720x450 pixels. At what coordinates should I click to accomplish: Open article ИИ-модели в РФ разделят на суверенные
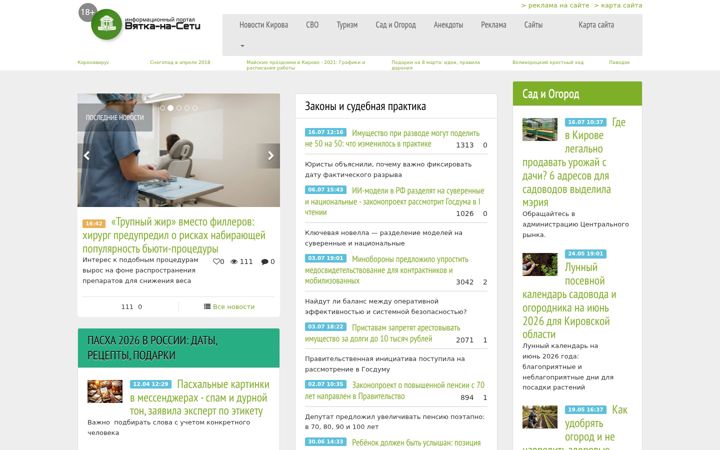[x=394, y=201]
